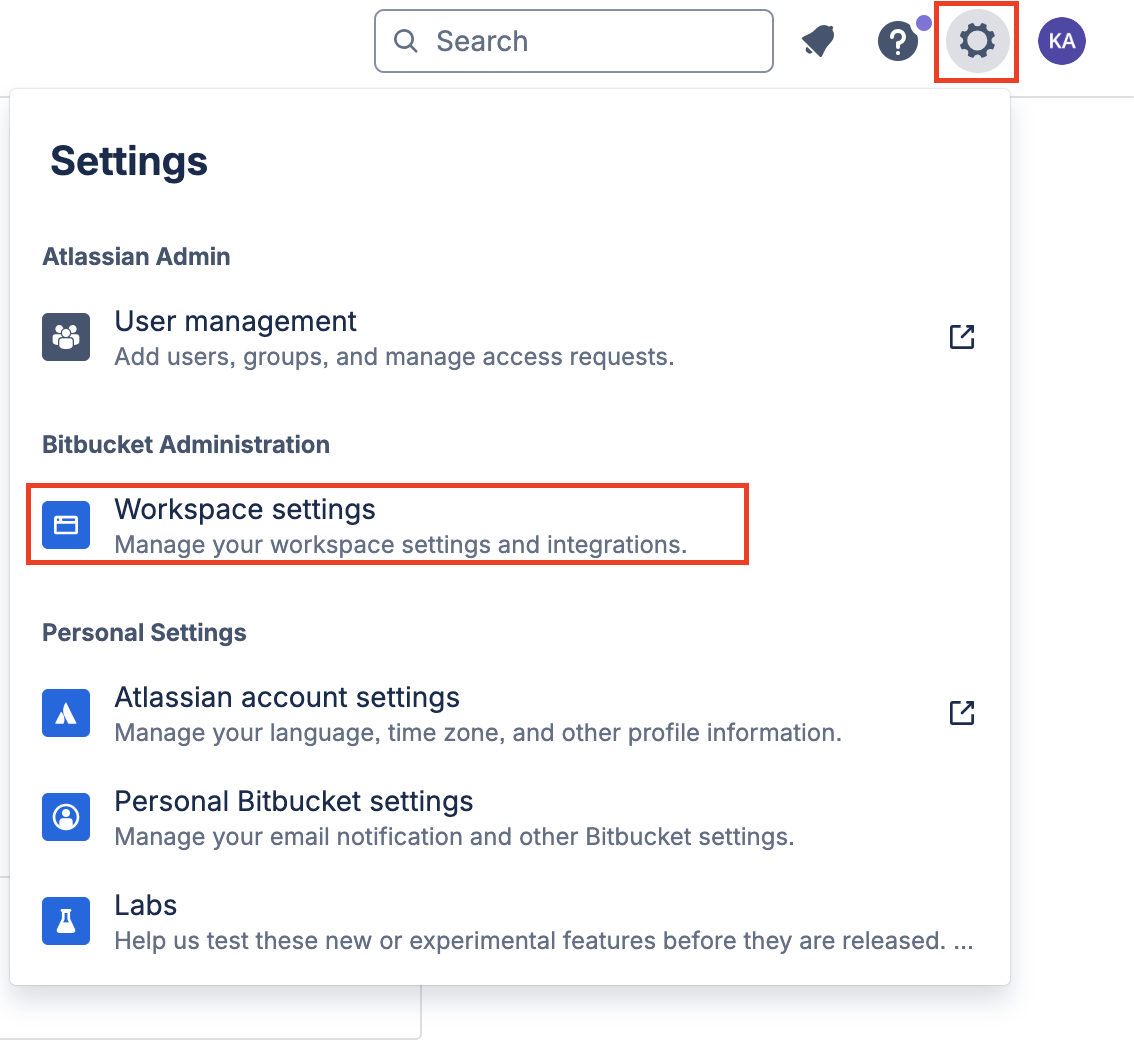Click 'Manage your workspace settings and integrations' text

(401, 544)
